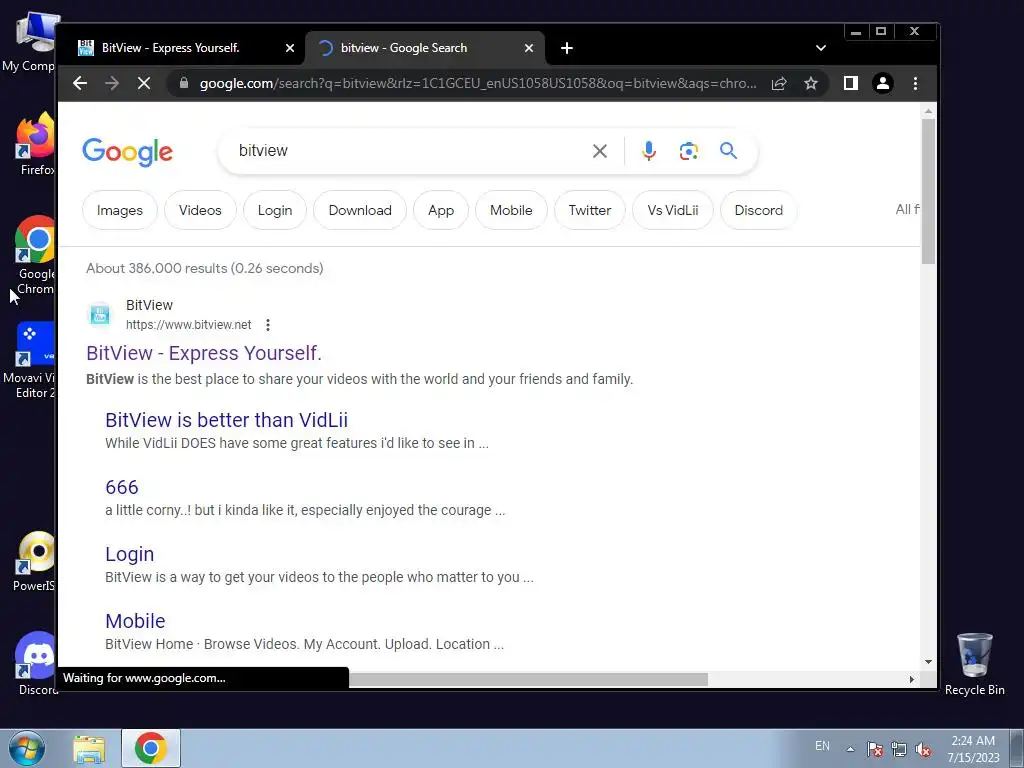Switch to the BitView - Express Yourself tab
This screenshot has height=768, width=1024.
[x=183, y=48]
